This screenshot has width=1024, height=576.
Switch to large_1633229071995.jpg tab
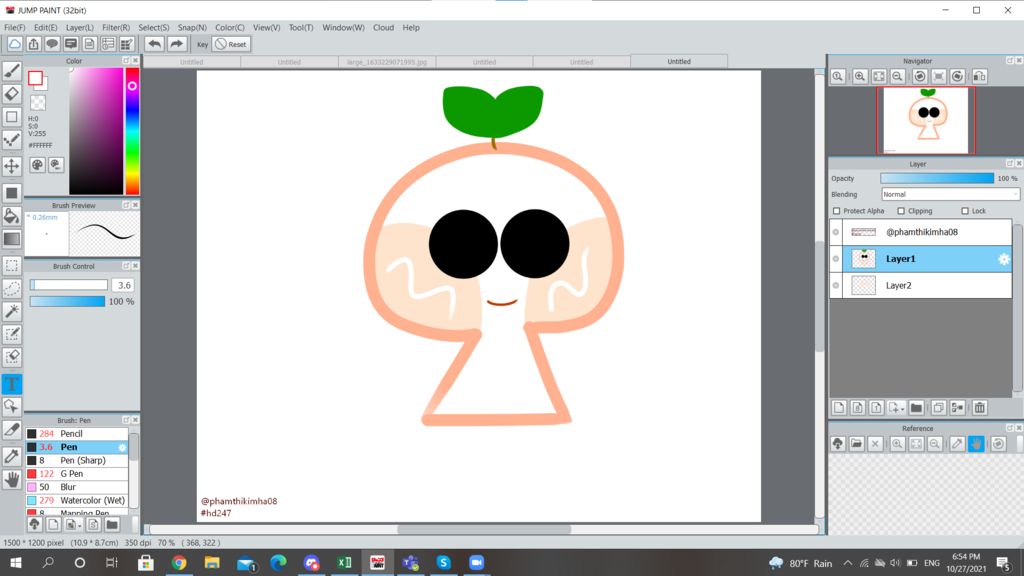click(x=387, y=62)
